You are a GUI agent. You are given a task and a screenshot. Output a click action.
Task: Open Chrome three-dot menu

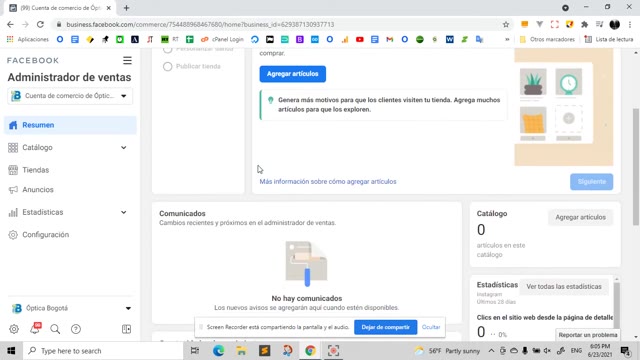click(630, 24)
